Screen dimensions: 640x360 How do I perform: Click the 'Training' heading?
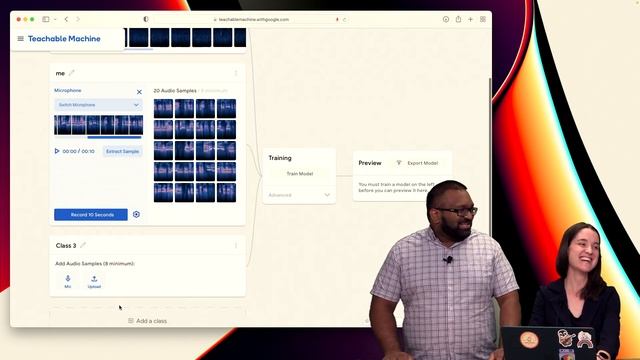[280, 158]
